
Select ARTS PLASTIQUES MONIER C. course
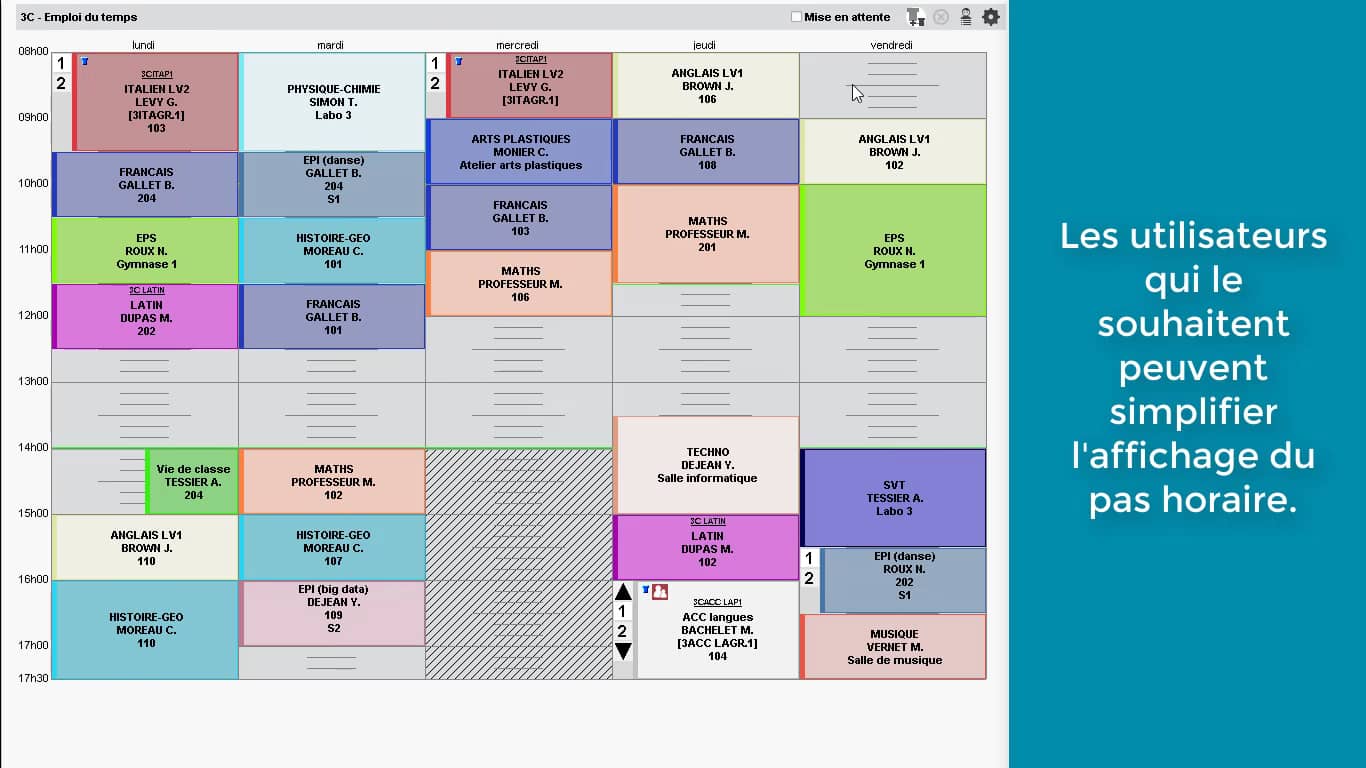coord(519,152)
